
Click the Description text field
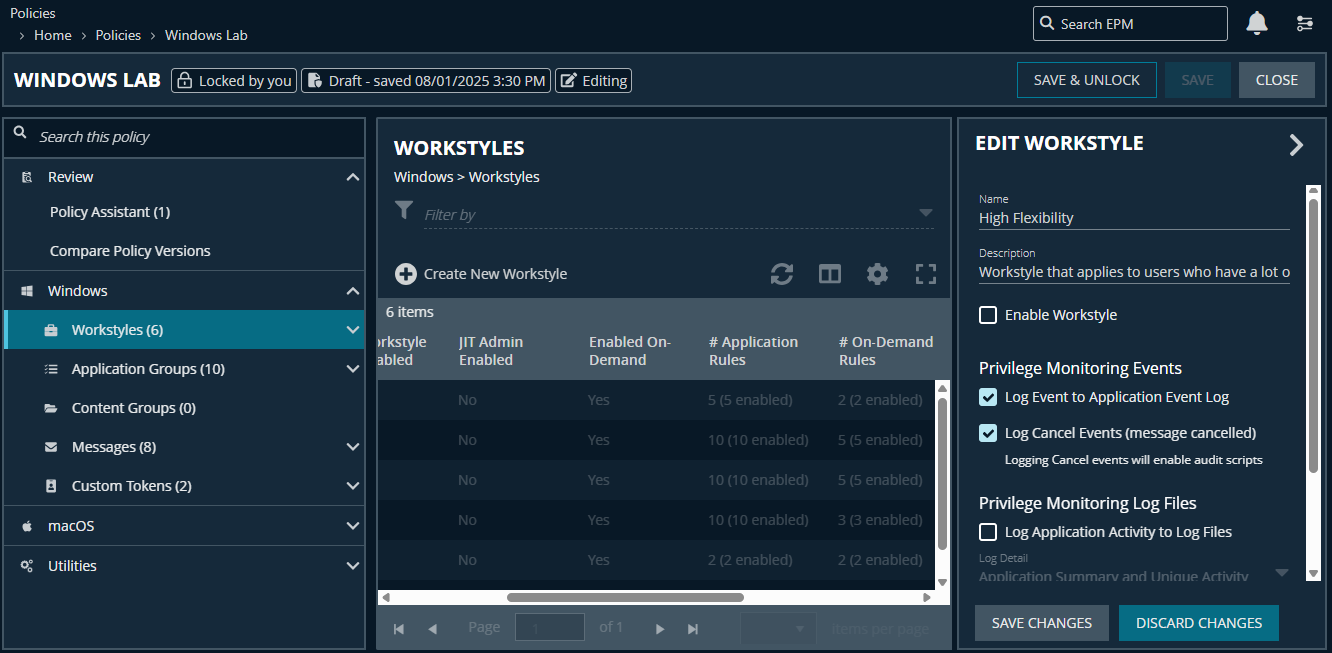tap(1134, 272)
